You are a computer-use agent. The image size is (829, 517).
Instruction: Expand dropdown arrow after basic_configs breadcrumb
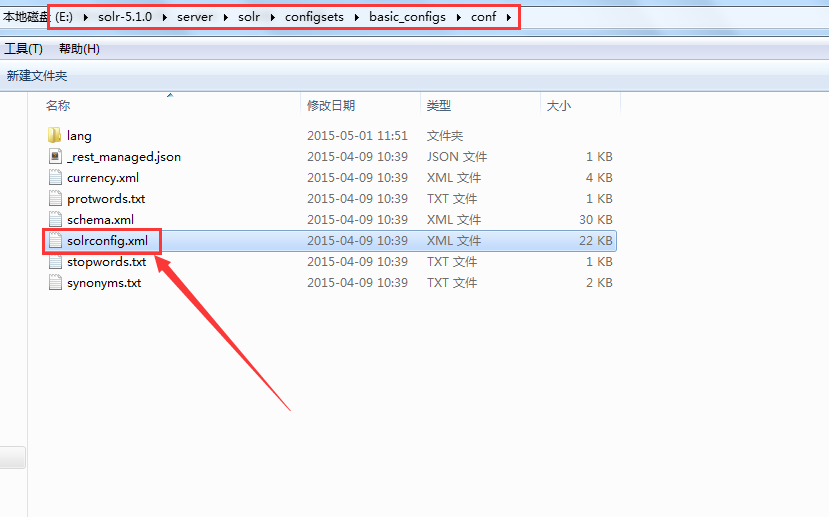pos(458,17)
